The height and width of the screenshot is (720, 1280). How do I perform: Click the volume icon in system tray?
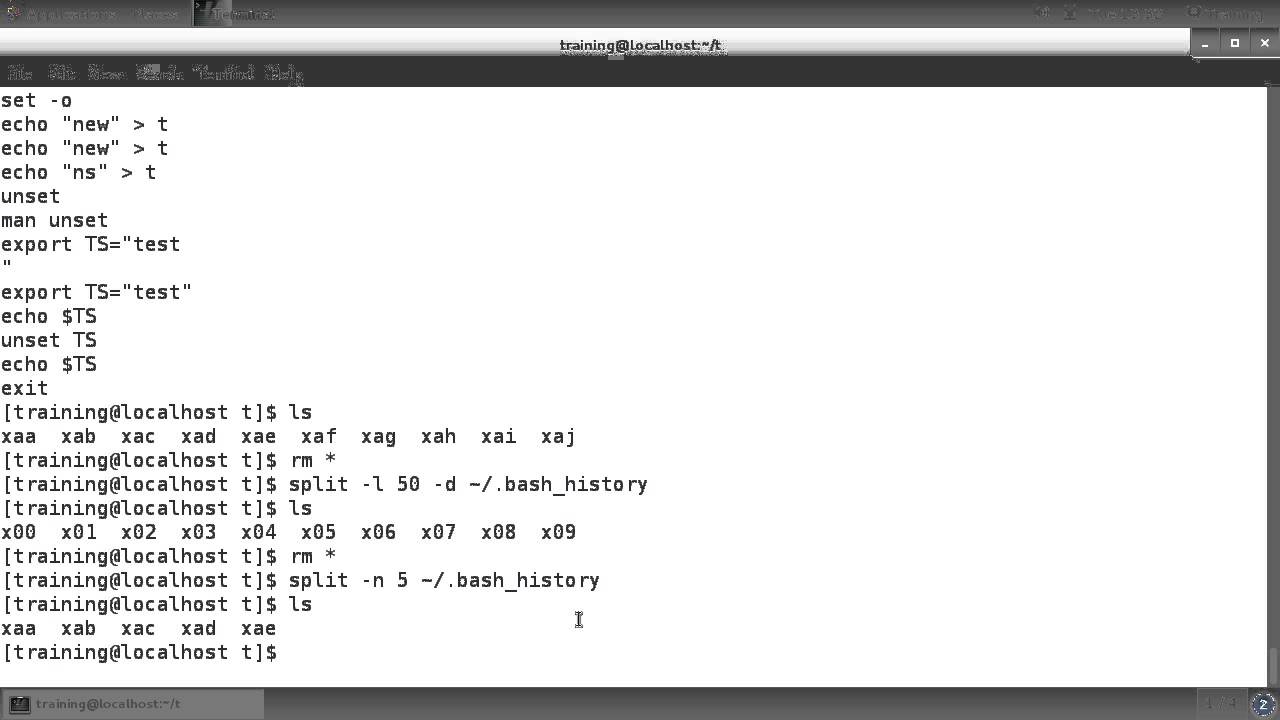click(x=1042, y=14)
